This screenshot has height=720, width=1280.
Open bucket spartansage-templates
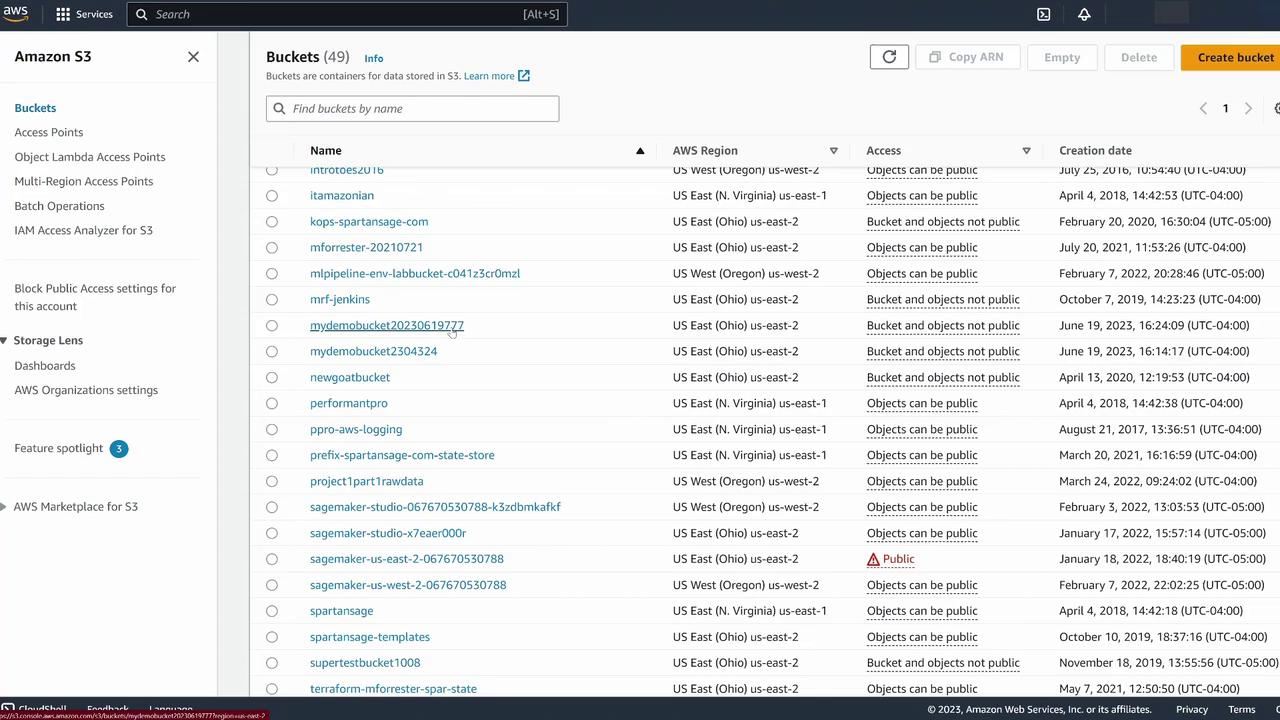coord(370,637)
